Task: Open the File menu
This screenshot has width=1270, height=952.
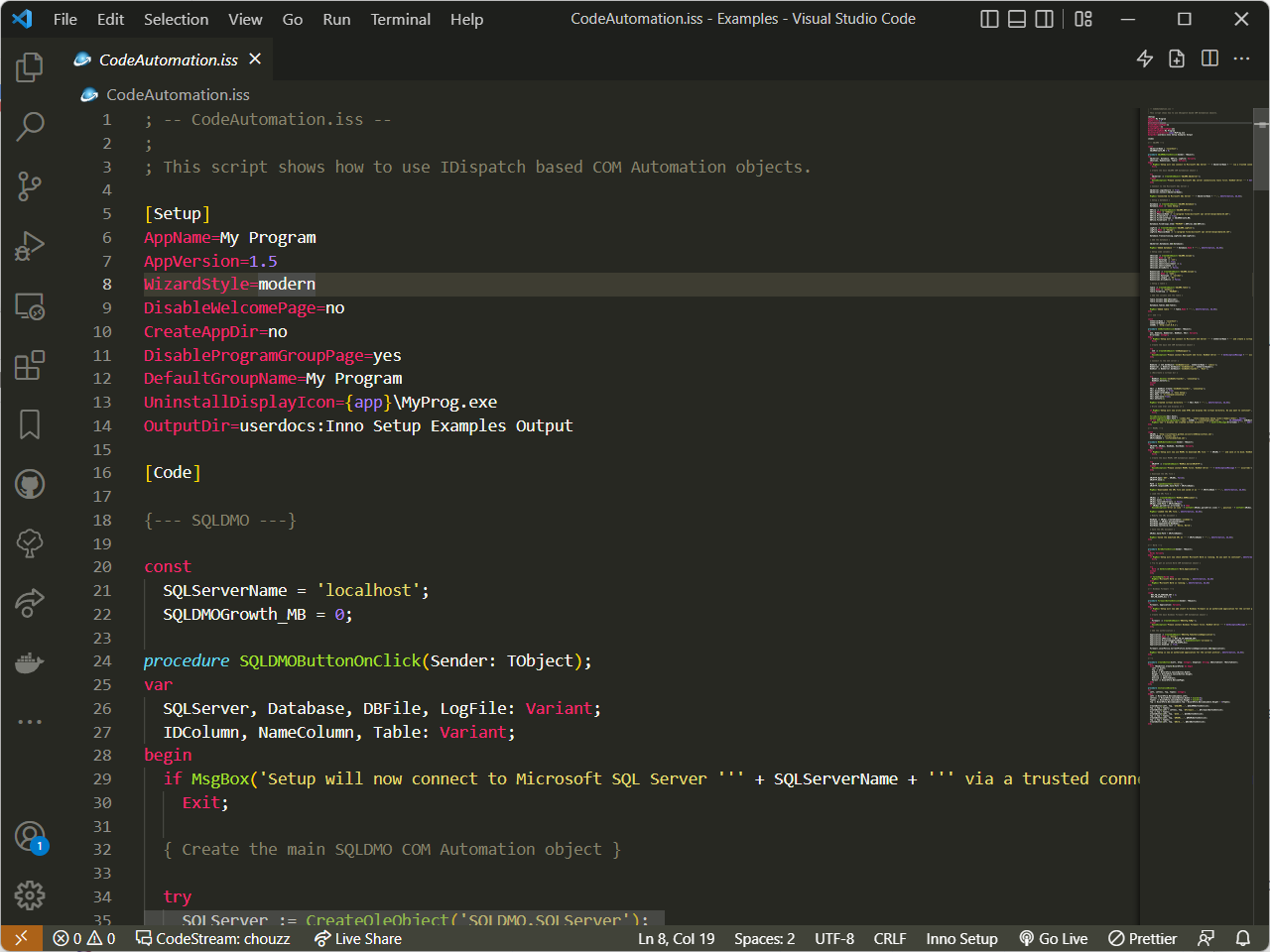Action: tap(65, 19)
